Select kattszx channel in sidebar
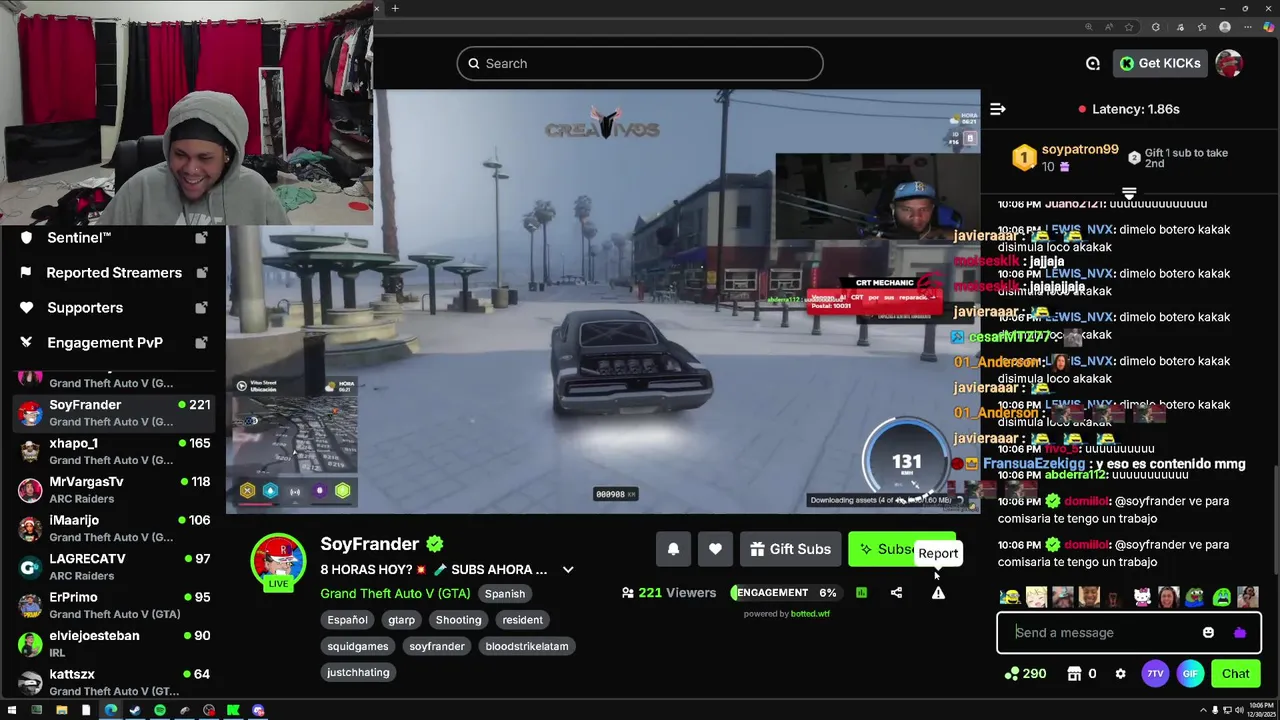Screen dimensions: 1280x720 coord(116,682)
